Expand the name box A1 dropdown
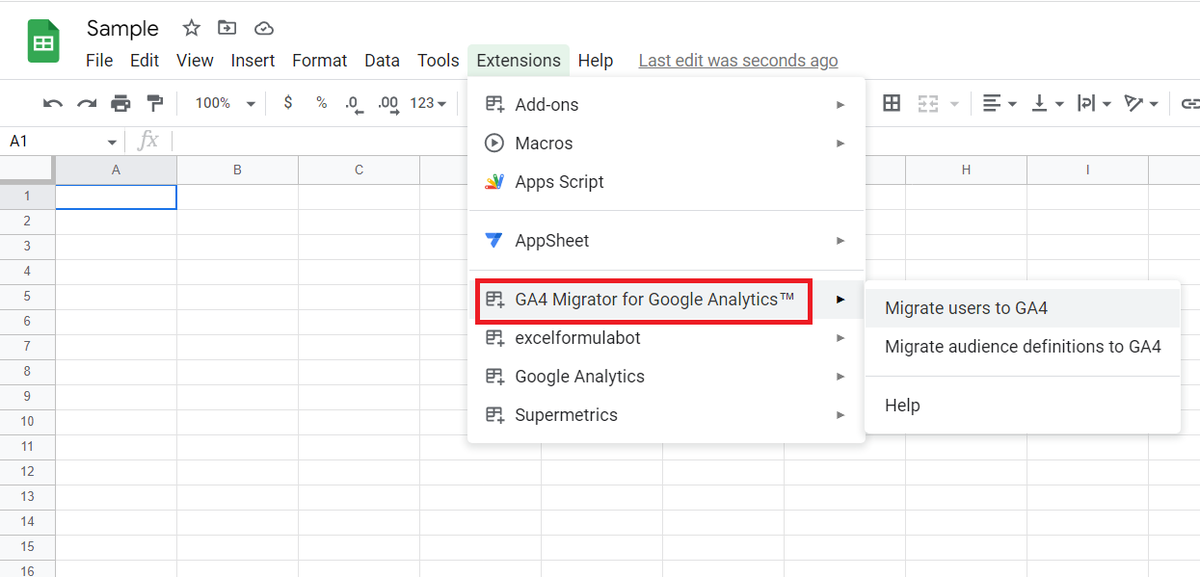Image resolution: width=1200 pixels, height=577 pixels. (112, 142)
